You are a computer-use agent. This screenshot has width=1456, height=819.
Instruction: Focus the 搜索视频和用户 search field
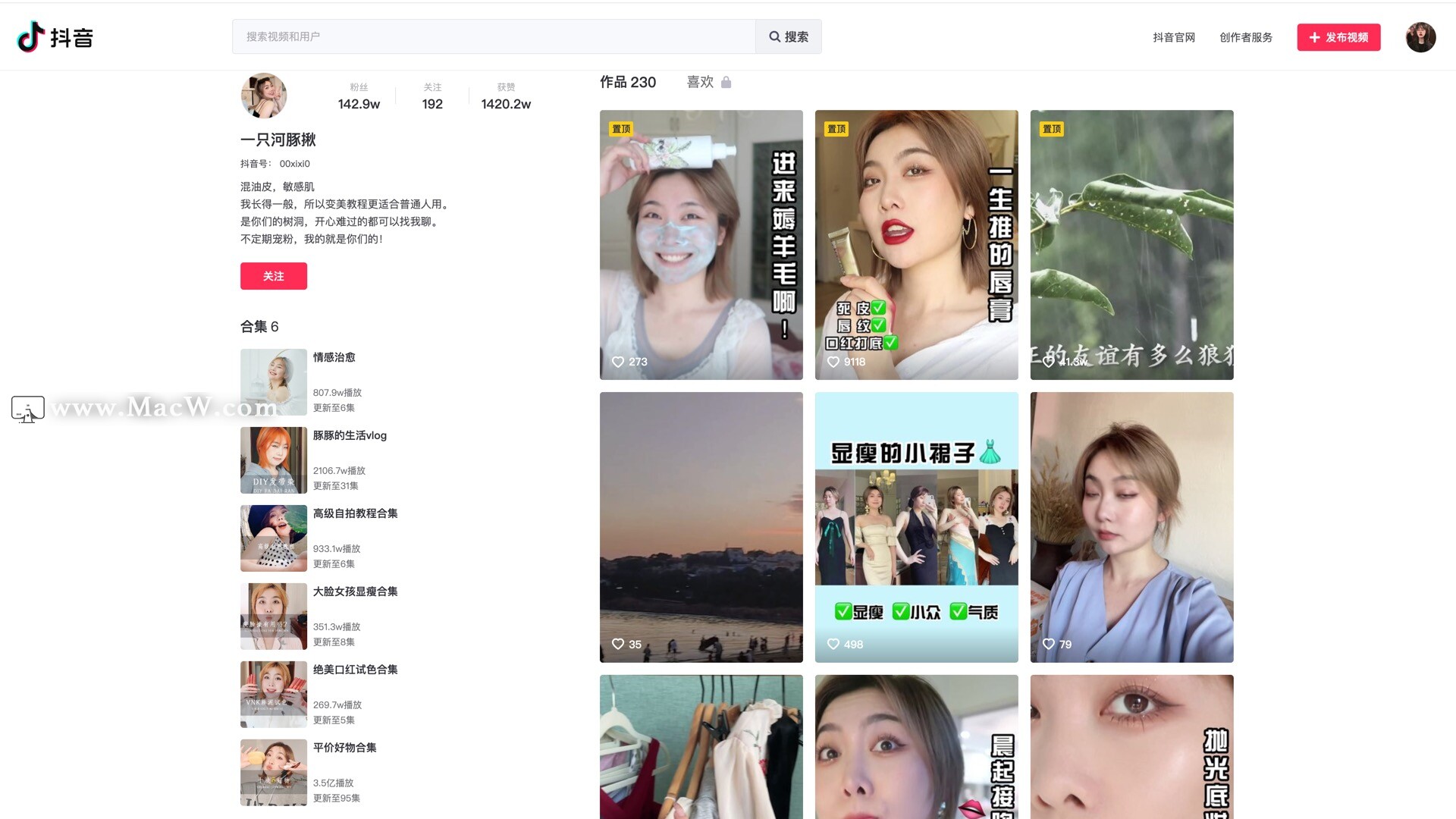pos(493,36)
